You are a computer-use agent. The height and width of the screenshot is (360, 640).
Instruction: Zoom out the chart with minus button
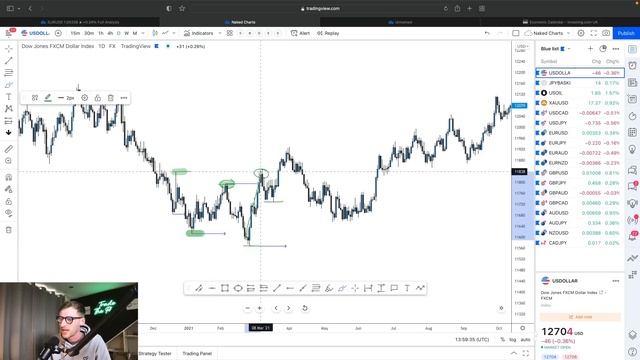pos(247,308)
